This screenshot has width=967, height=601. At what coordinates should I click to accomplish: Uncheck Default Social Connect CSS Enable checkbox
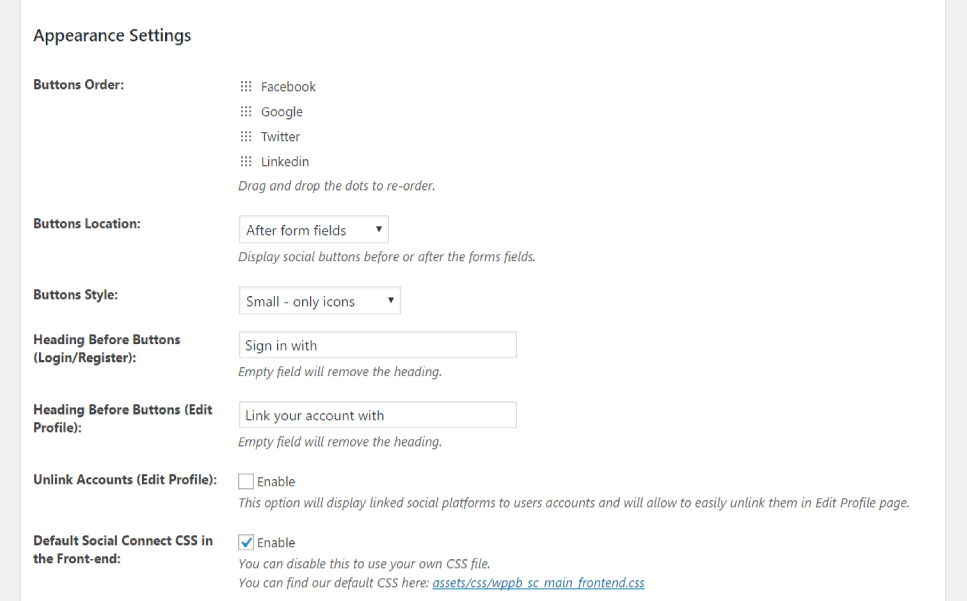pos(246,542)
